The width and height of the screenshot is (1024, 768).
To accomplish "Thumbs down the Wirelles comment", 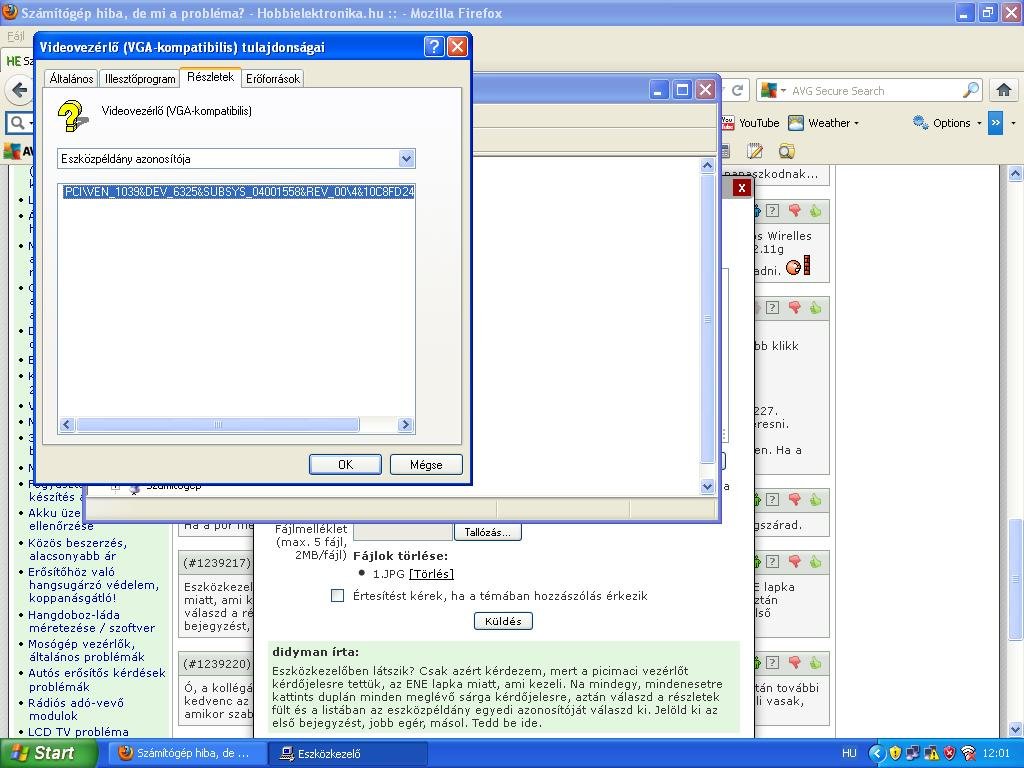I will pyautogui.click(x=794, y=210).
